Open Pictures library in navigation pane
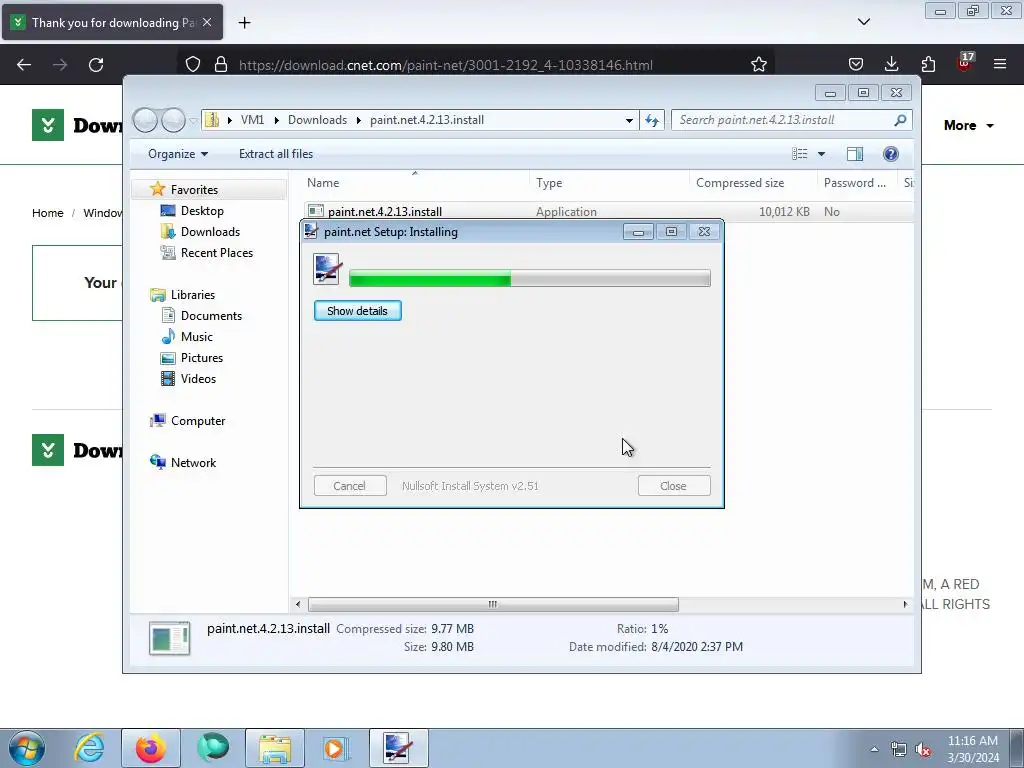Image resolution: width=1024 pixels, height=768 pixels. [x=202, y=358]
